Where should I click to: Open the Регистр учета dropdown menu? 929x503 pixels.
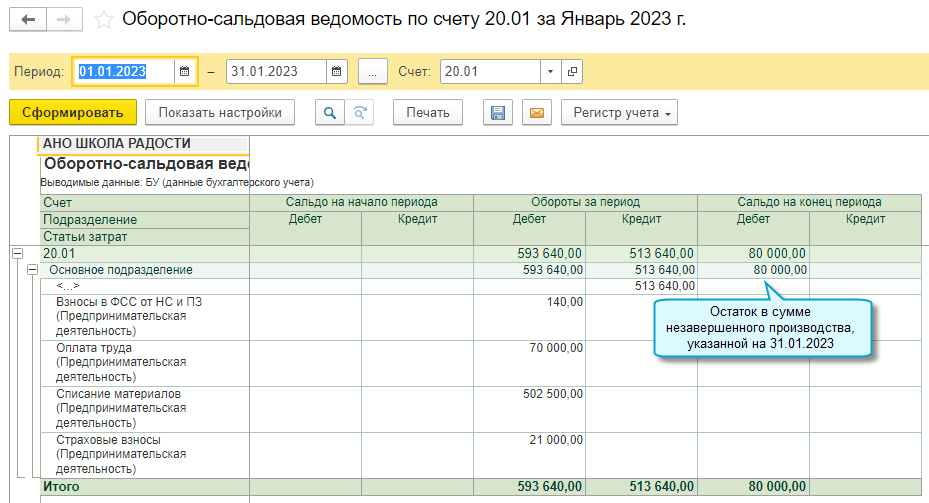click(619, 113)
